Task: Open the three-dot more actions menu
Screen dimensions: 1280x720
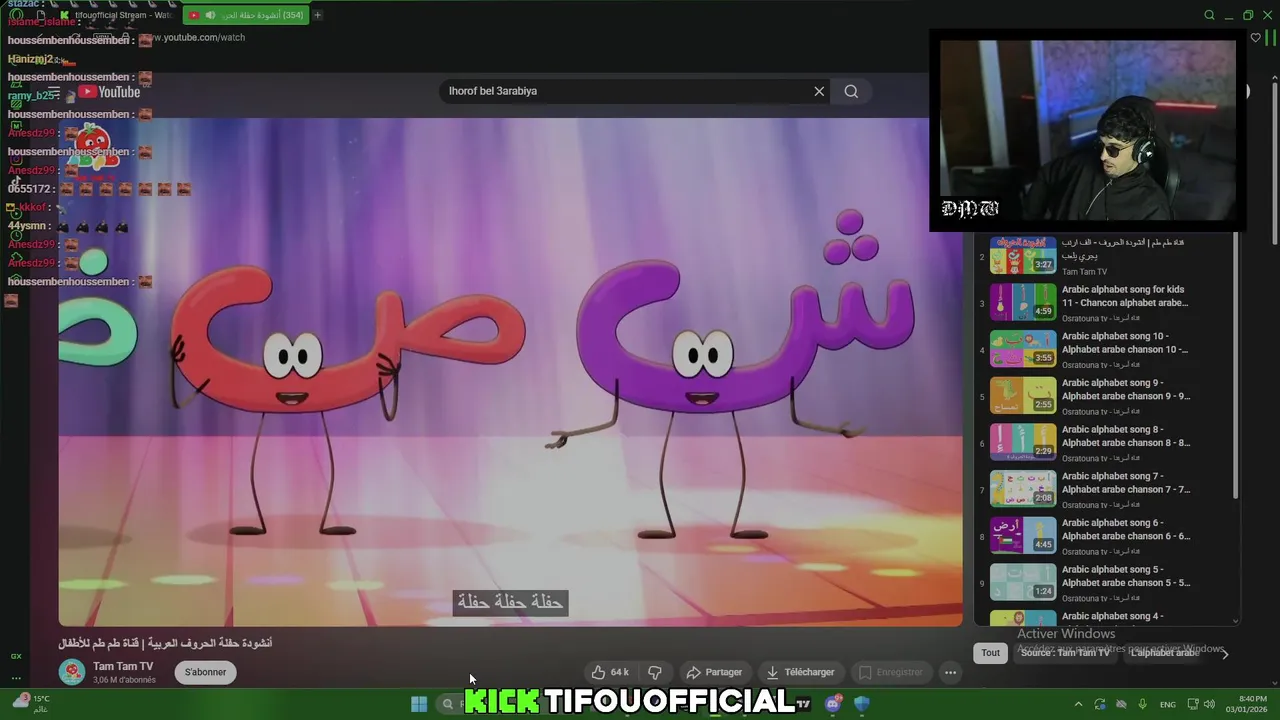Action: (x=951, y=672)
